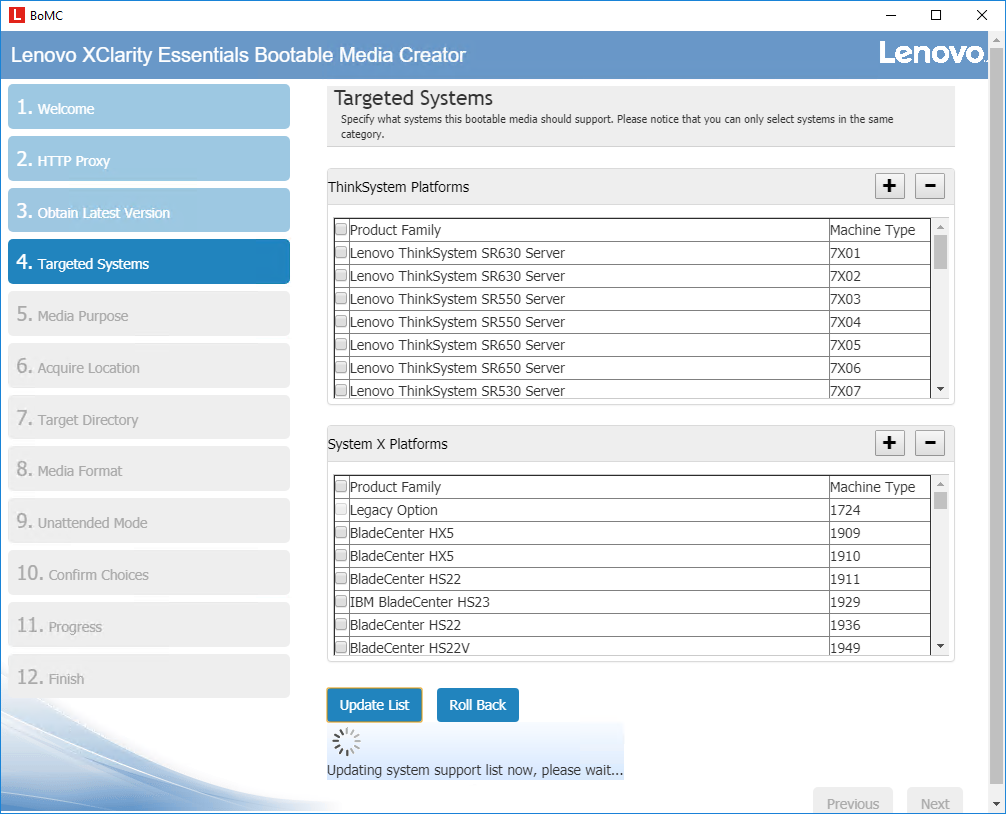Image resolution: width=1006 pixels, height=814 pixels.
Task: Click the ThinkSystem list scrollbar thumb
Action: point(941,252)
